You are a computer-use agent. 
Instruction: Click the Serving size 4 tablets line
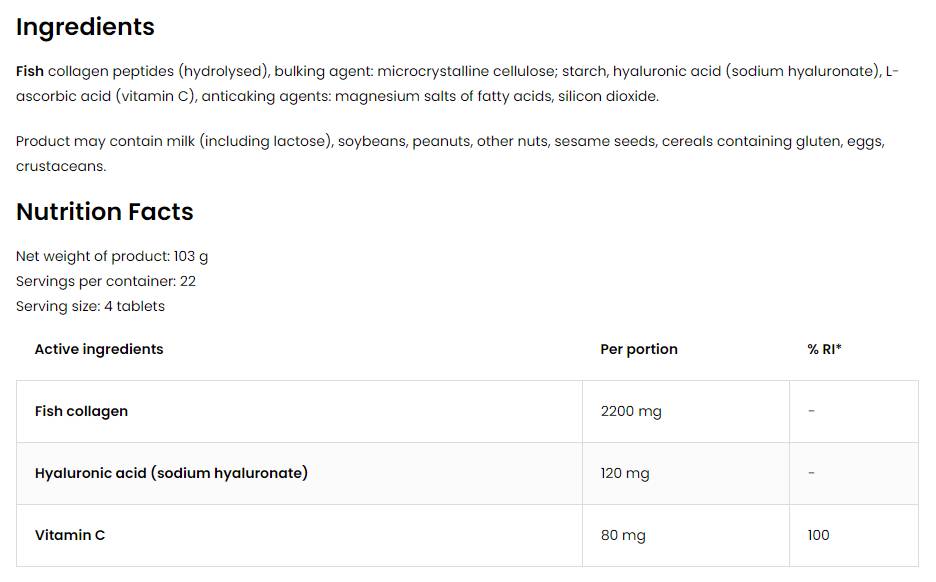click(90, 306)
